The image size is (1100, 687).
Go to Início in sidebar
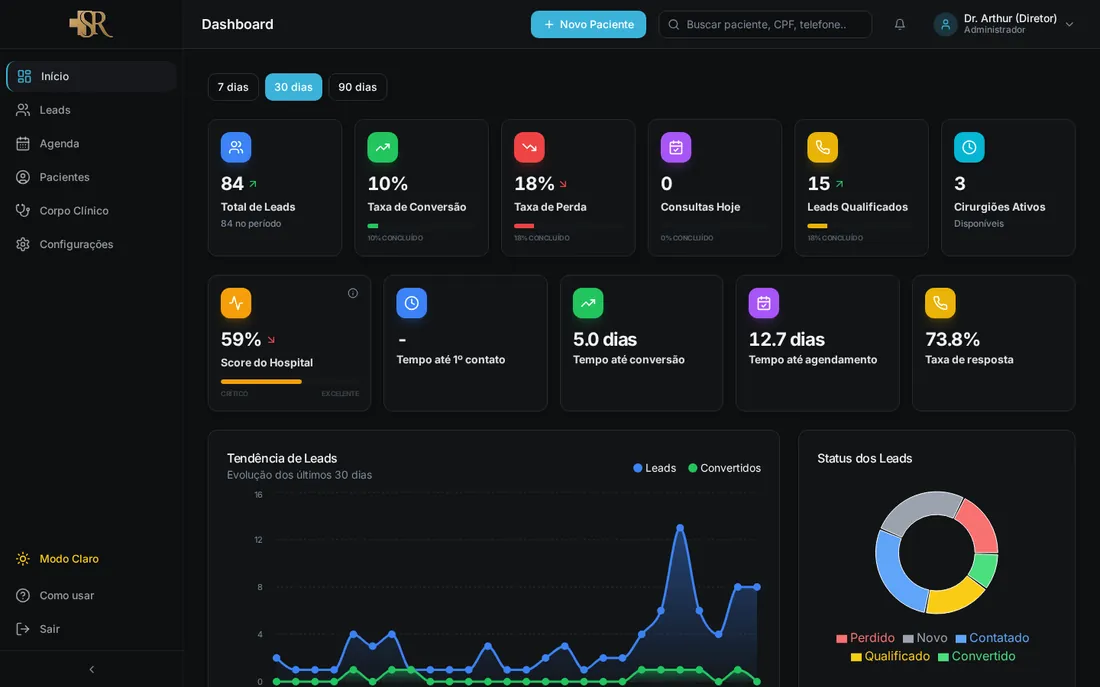(x=91, y=76)
